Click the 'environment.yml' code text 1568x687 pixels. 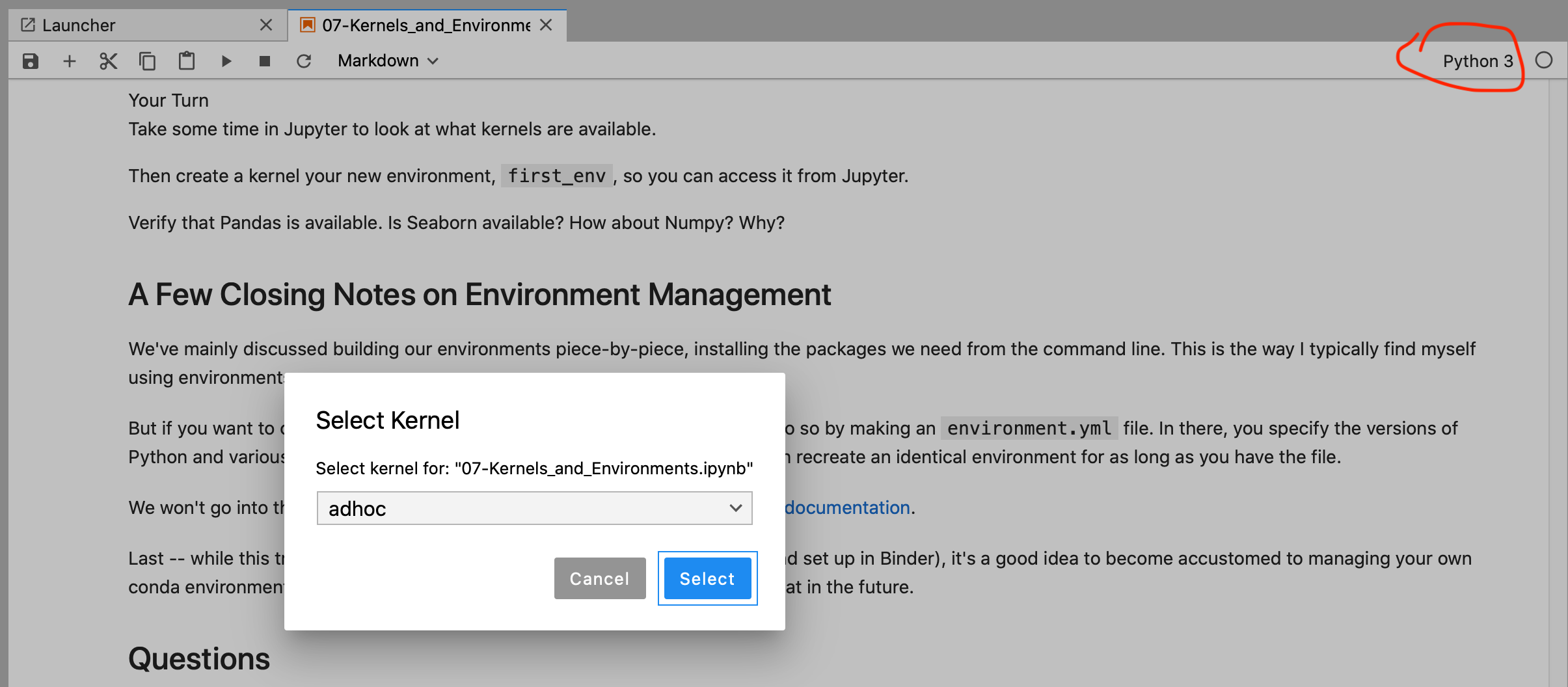[1029, 428]
